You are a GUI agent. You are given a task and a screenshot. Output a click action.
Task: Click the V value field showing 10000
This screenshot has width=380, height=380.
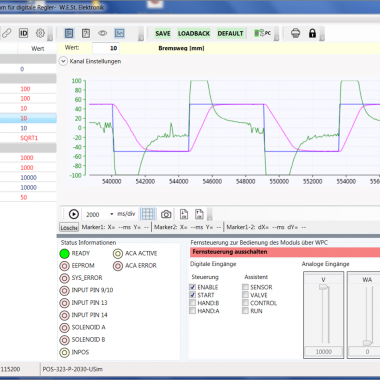pos(323,352)
